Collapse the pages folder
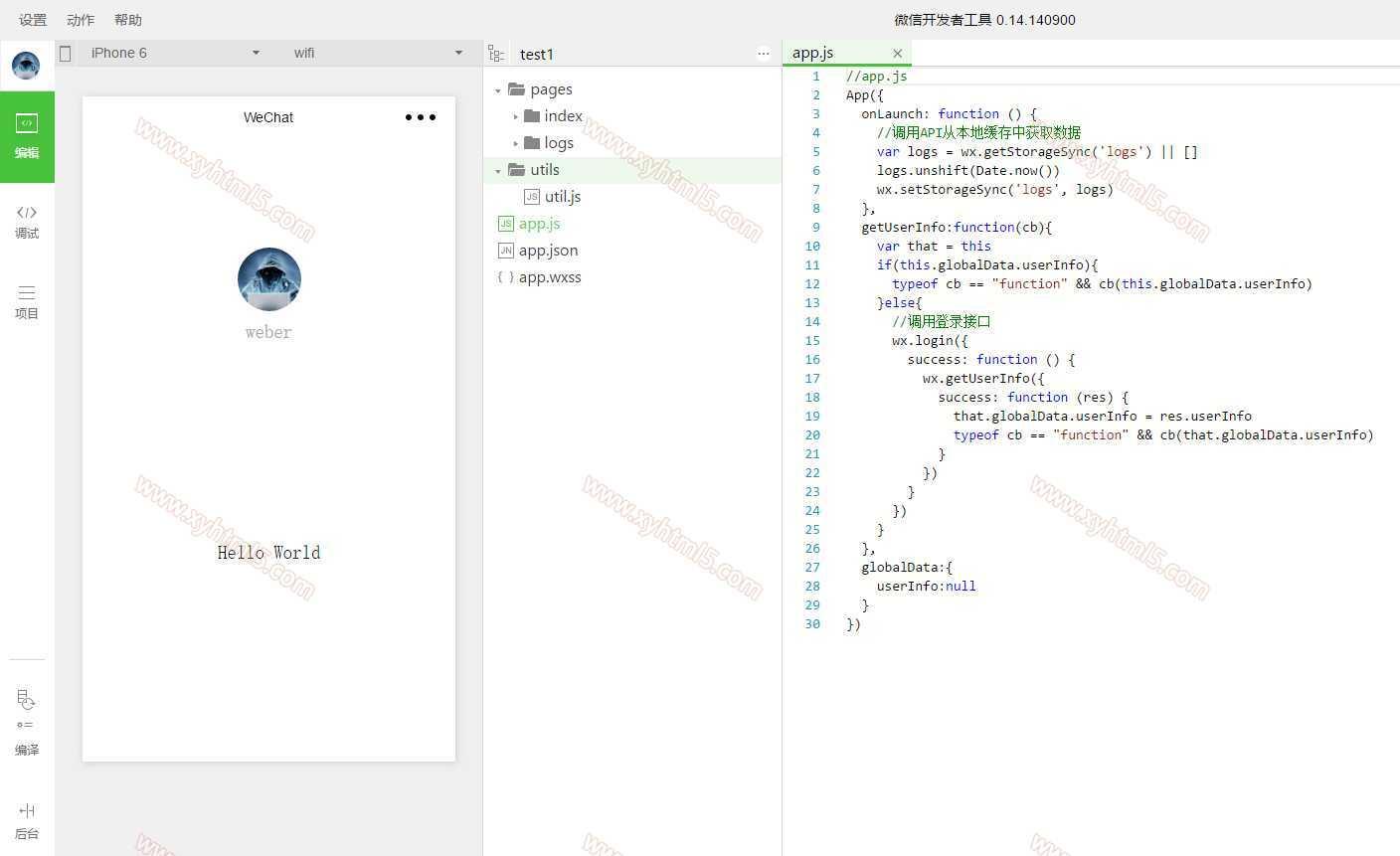This screenshot has width=1400, height=856. coord(498,90)
